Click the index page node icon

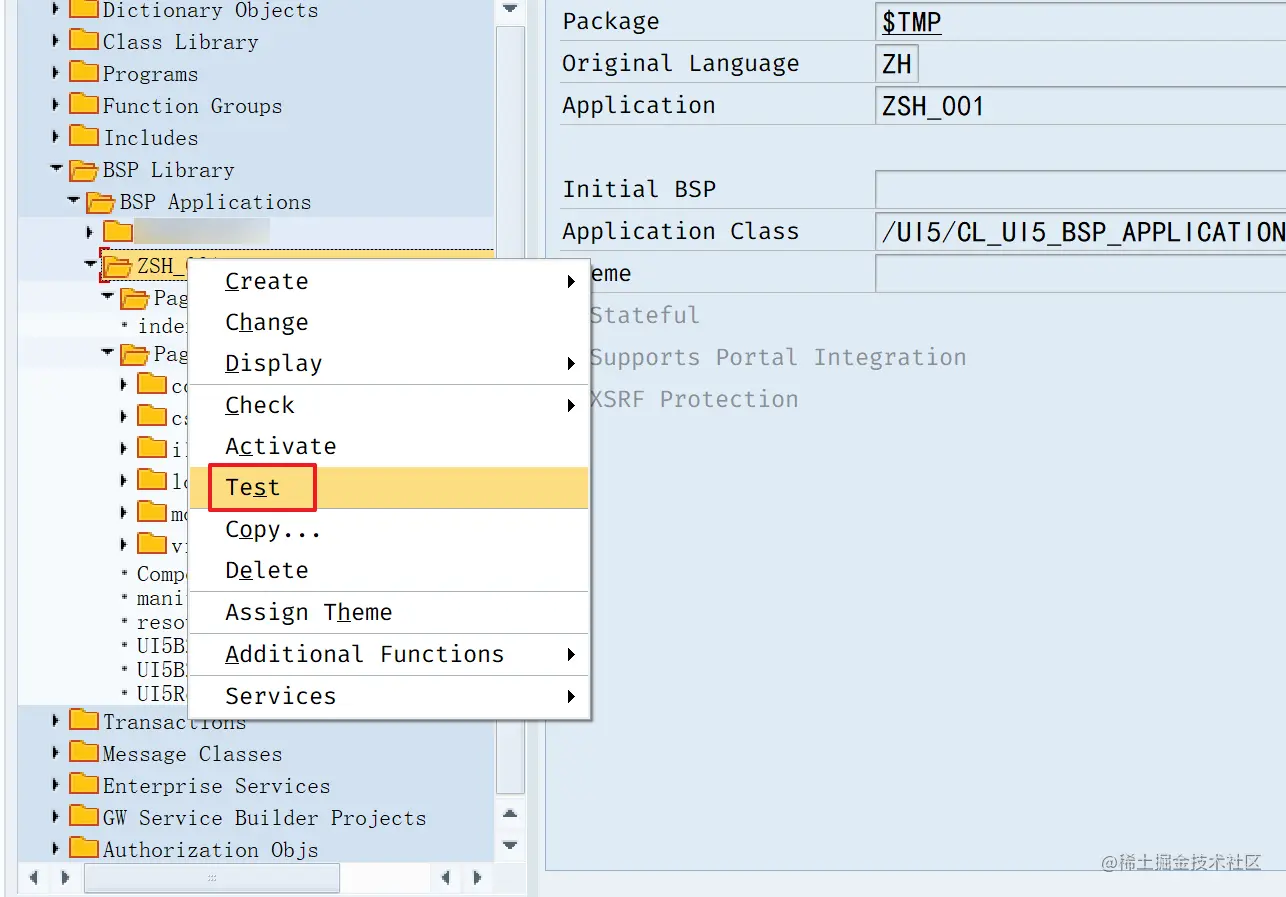tap(122, 325)
